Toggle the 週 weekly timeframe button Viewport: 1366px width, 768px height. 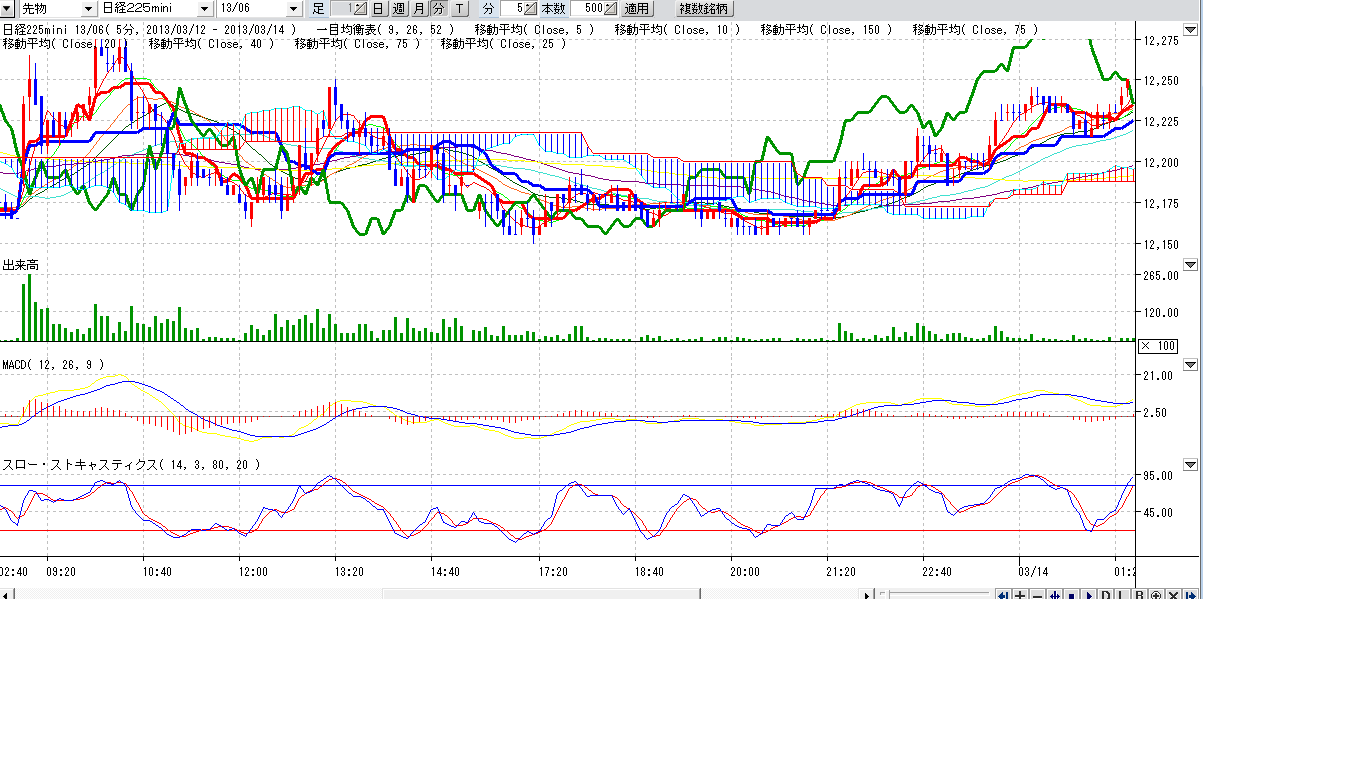point(398,8)
